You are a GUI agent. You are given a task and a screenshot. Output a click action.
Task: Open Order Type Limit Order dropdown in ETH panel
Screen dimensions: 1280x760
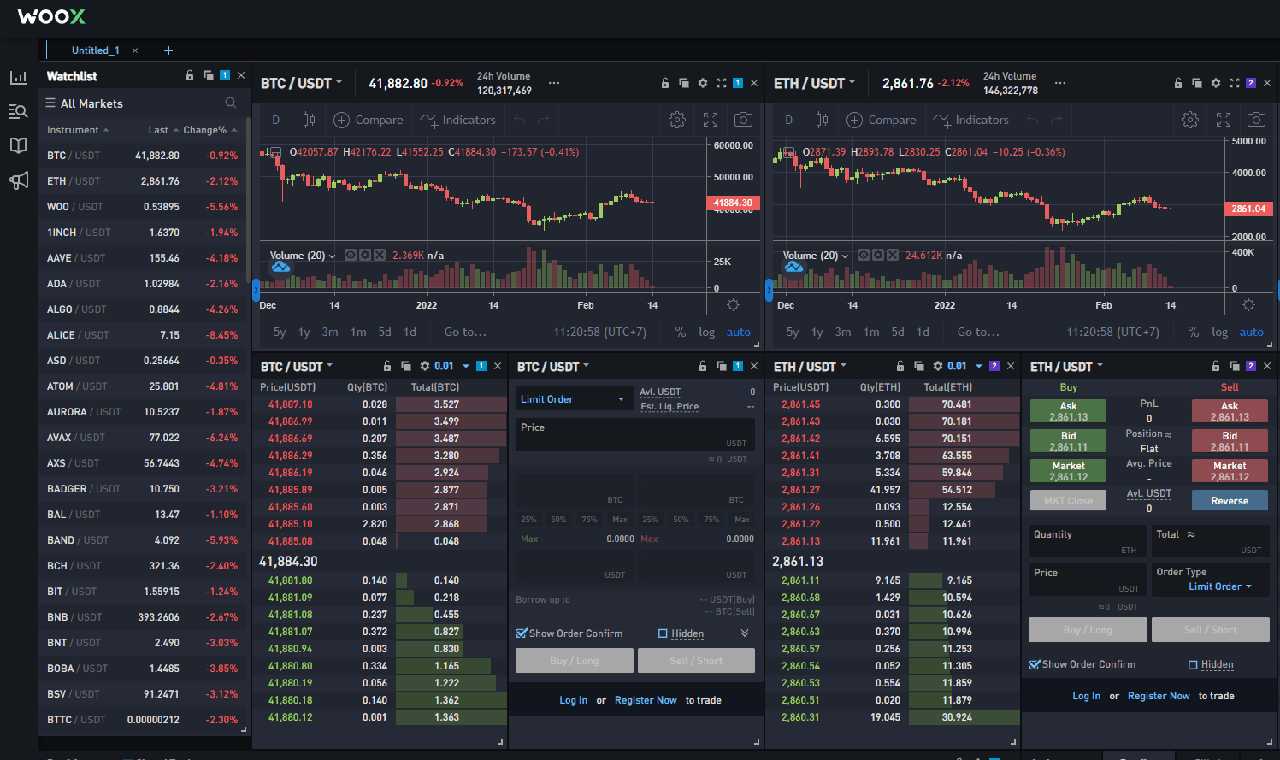(x=1220, y=586)
